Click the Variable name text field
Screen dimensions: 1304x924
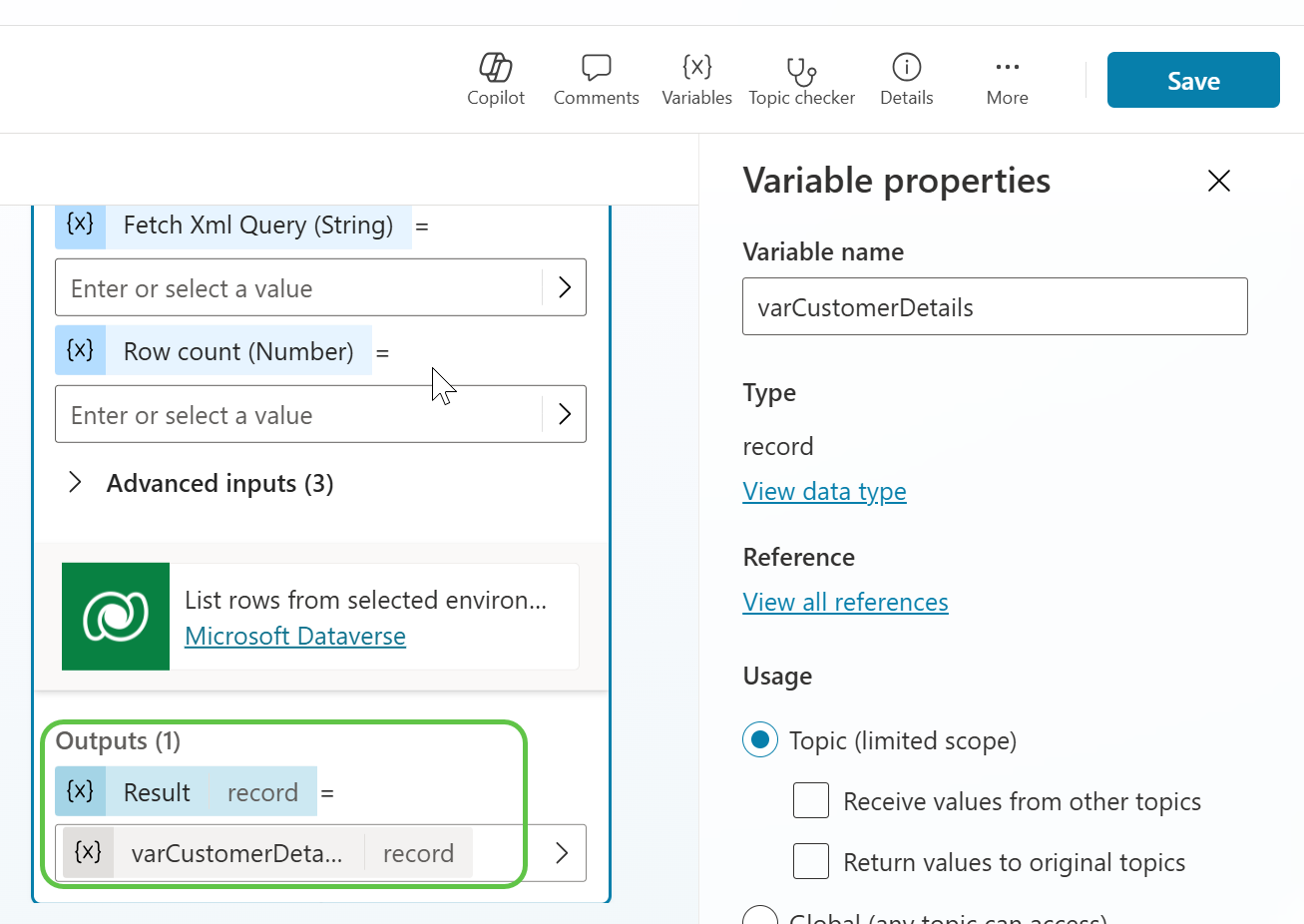[994, 307]
